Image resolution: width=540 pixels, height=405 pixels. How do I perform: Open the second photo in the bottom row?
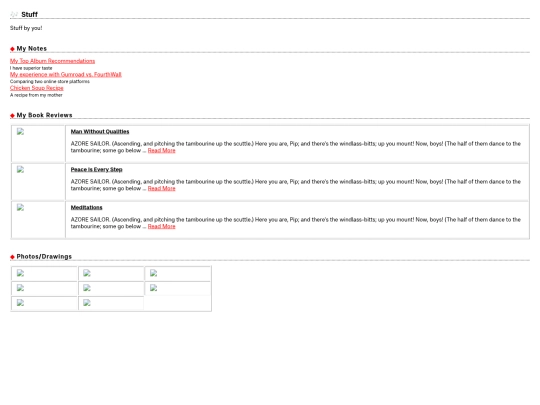click(x=87, y=303)
